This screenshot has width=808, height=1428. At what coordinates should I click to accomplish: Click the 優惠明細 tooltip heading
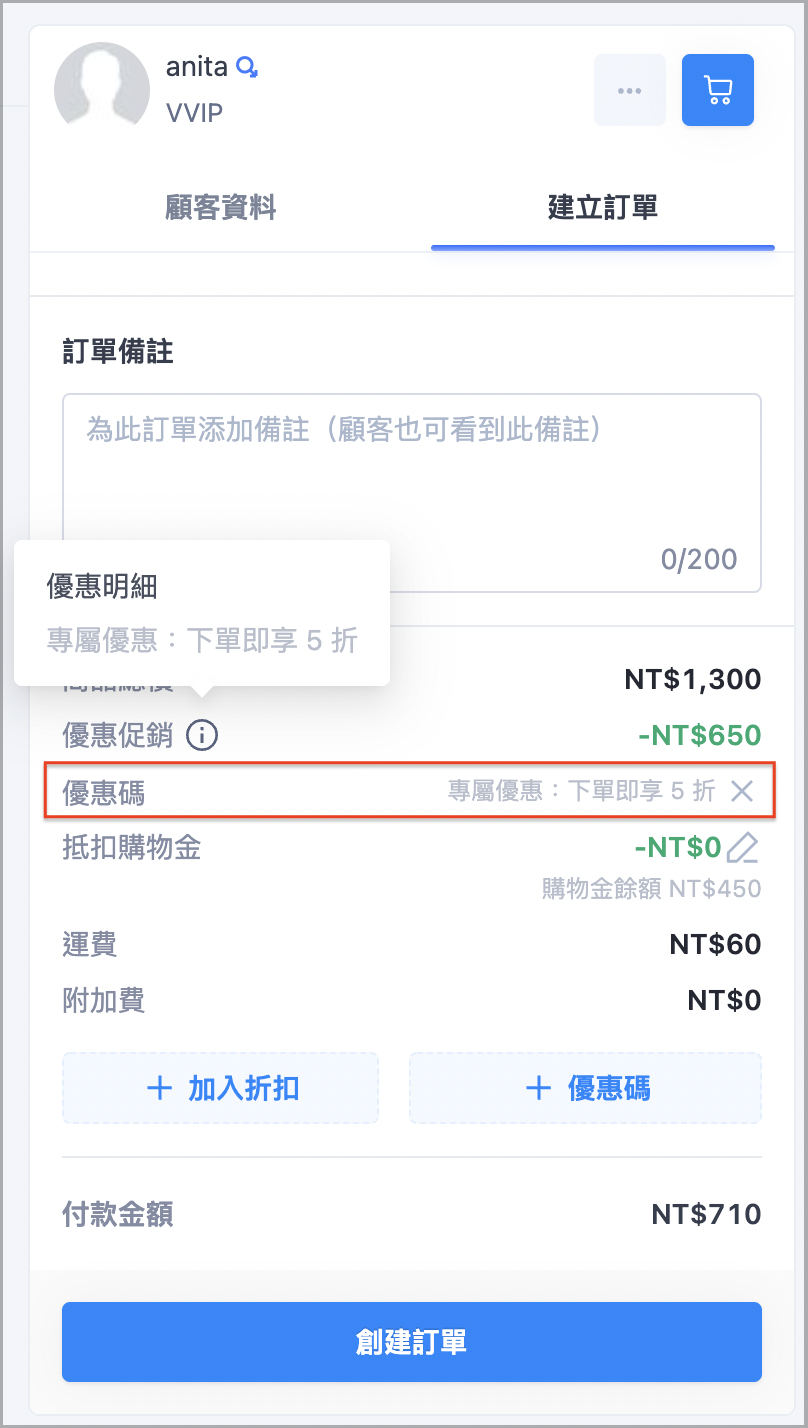tap(102, 587)
